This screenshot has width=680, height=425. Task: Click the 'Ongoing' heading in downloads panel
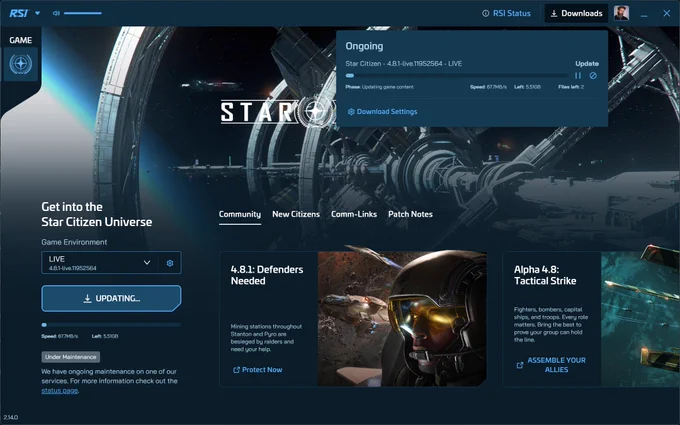click(x=364, y=46)
